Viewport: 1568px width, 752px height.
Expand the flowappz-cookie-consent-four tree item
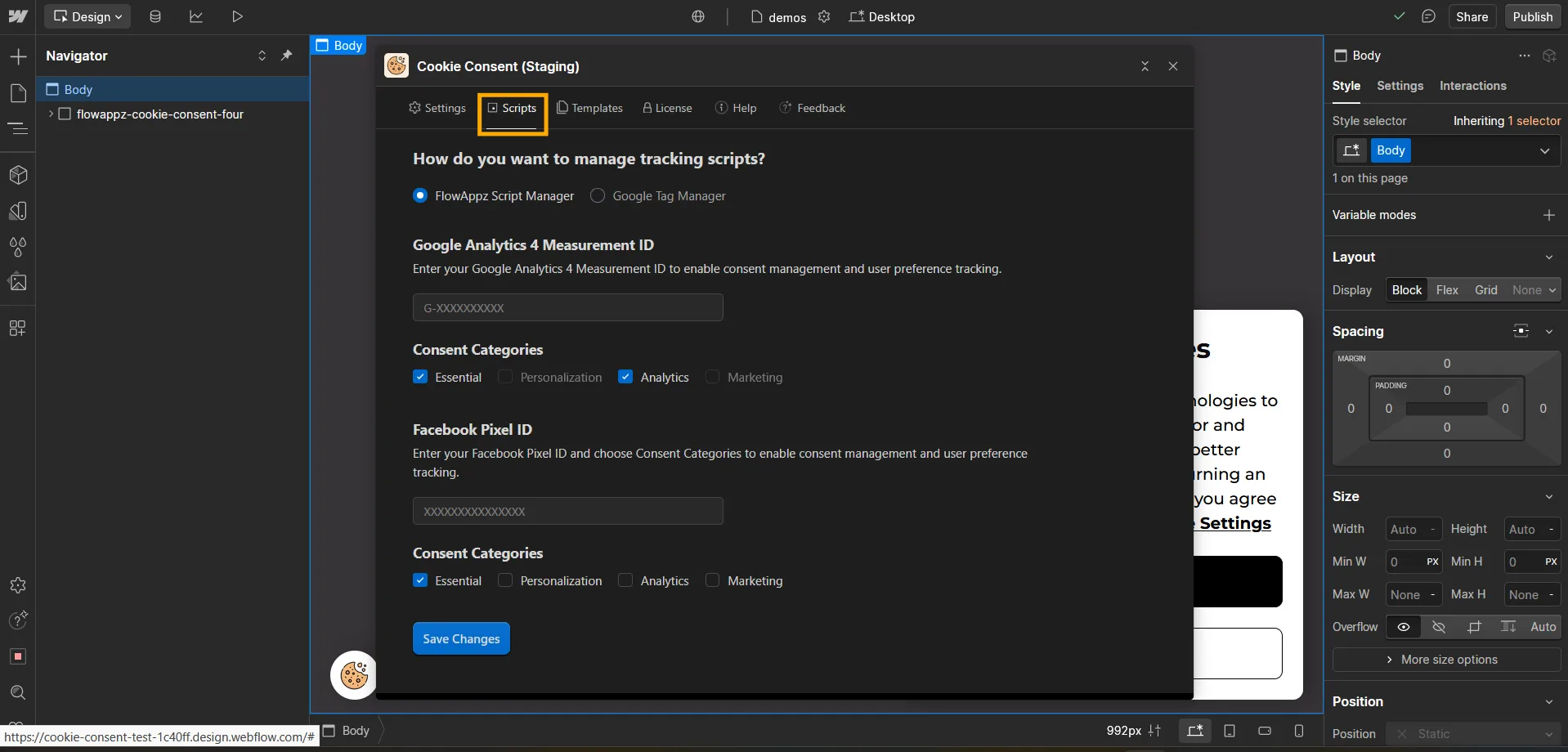point(52,114)
